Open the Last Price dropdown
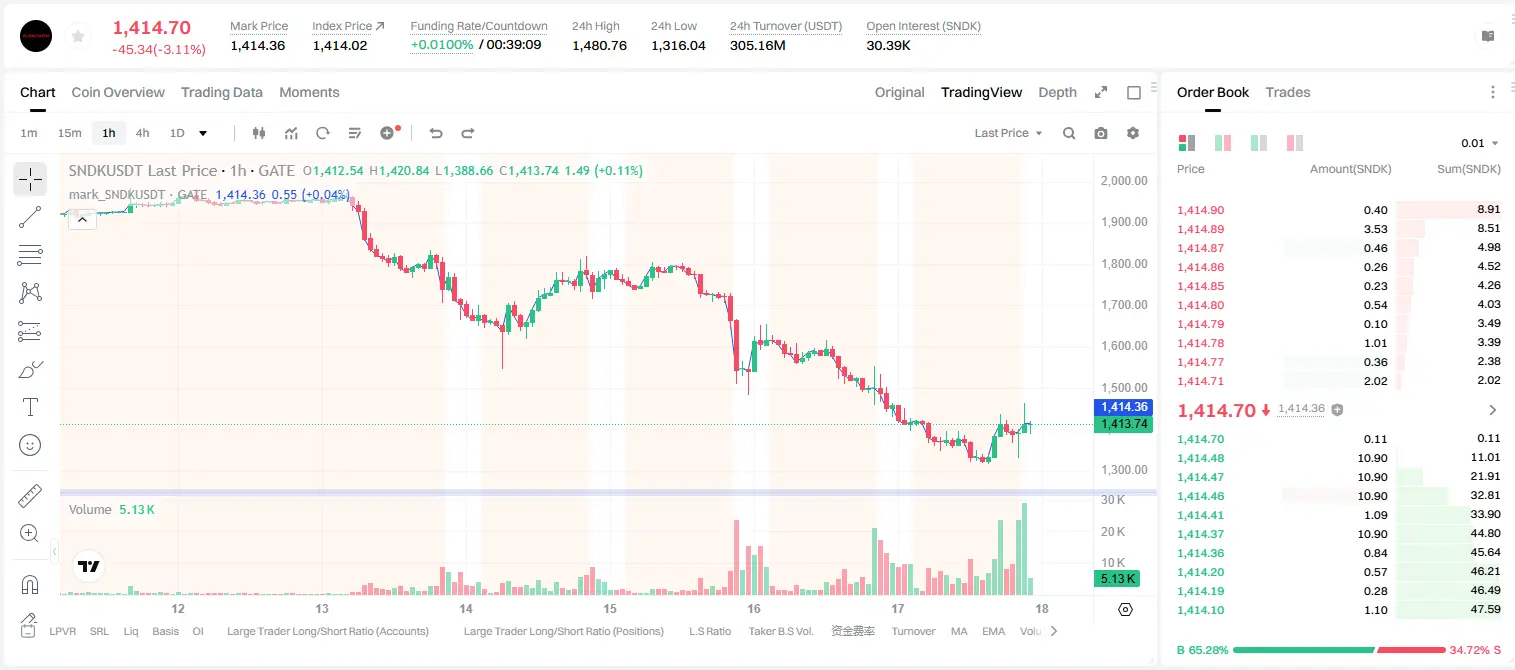The width and height of the screenshot is (1515, 670). tap(1008, 133)
